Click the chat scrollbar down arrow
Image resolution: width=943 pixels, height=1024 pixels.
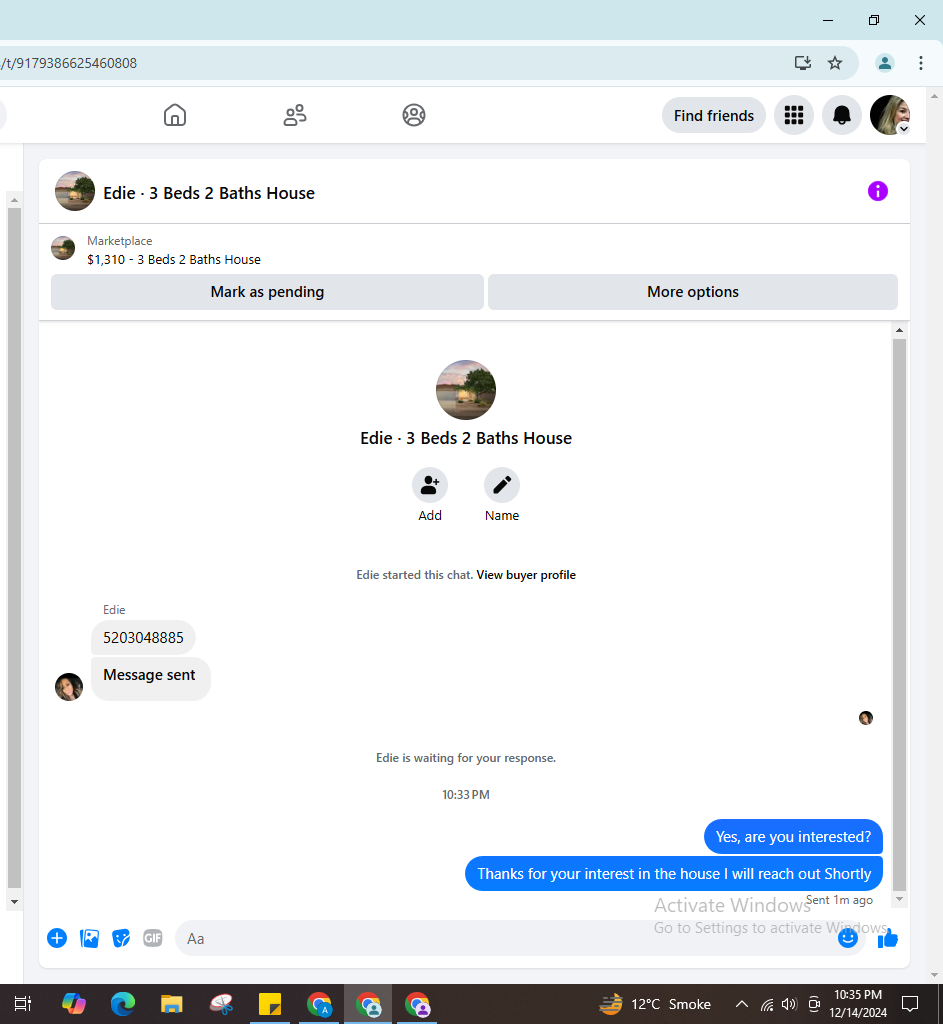pyautogui.click(x=899, y=899)
